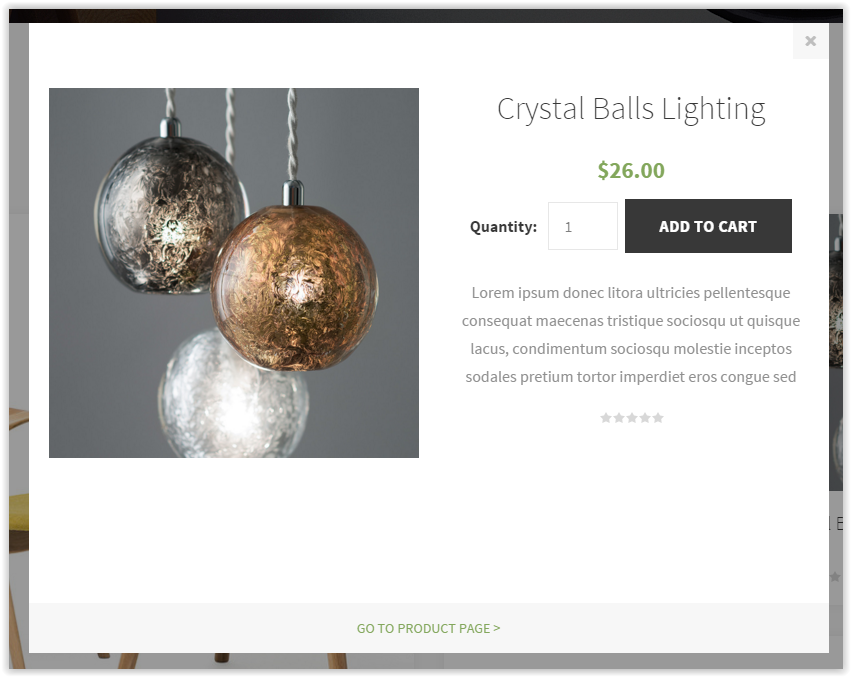851x677 pixels.
Task: Click the $26.00 price text
Action: [x=631, y=170]
